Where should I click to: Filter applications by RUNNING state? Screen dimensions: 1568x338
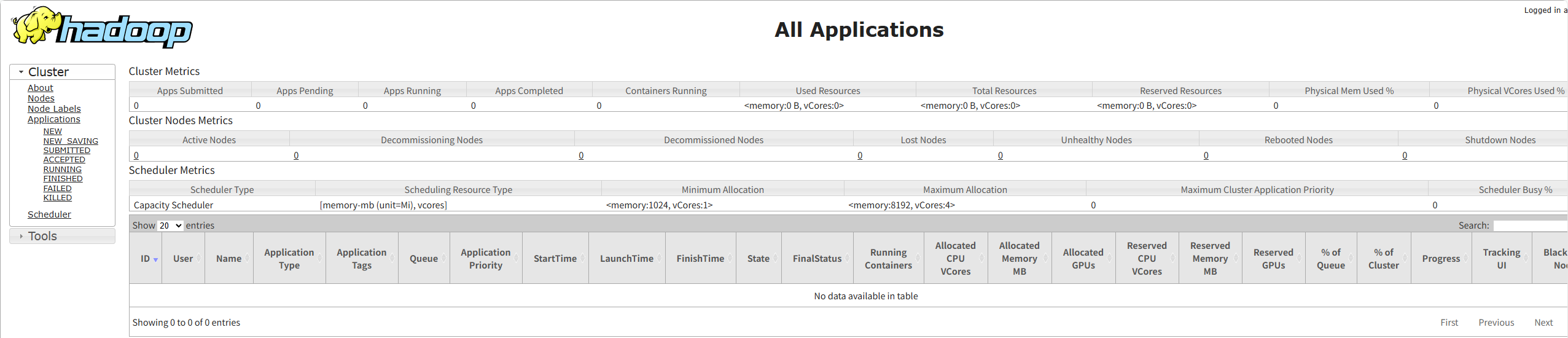coord(62,170)
